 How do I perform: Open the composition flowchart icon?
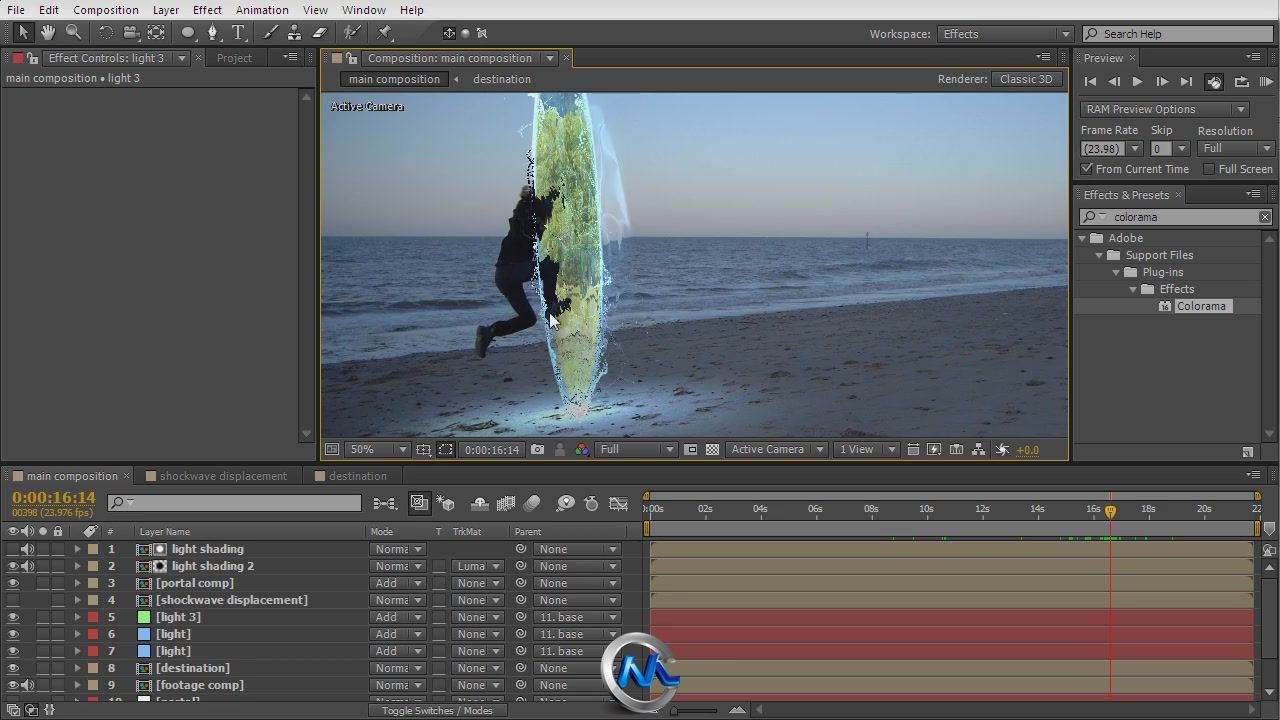979,450
